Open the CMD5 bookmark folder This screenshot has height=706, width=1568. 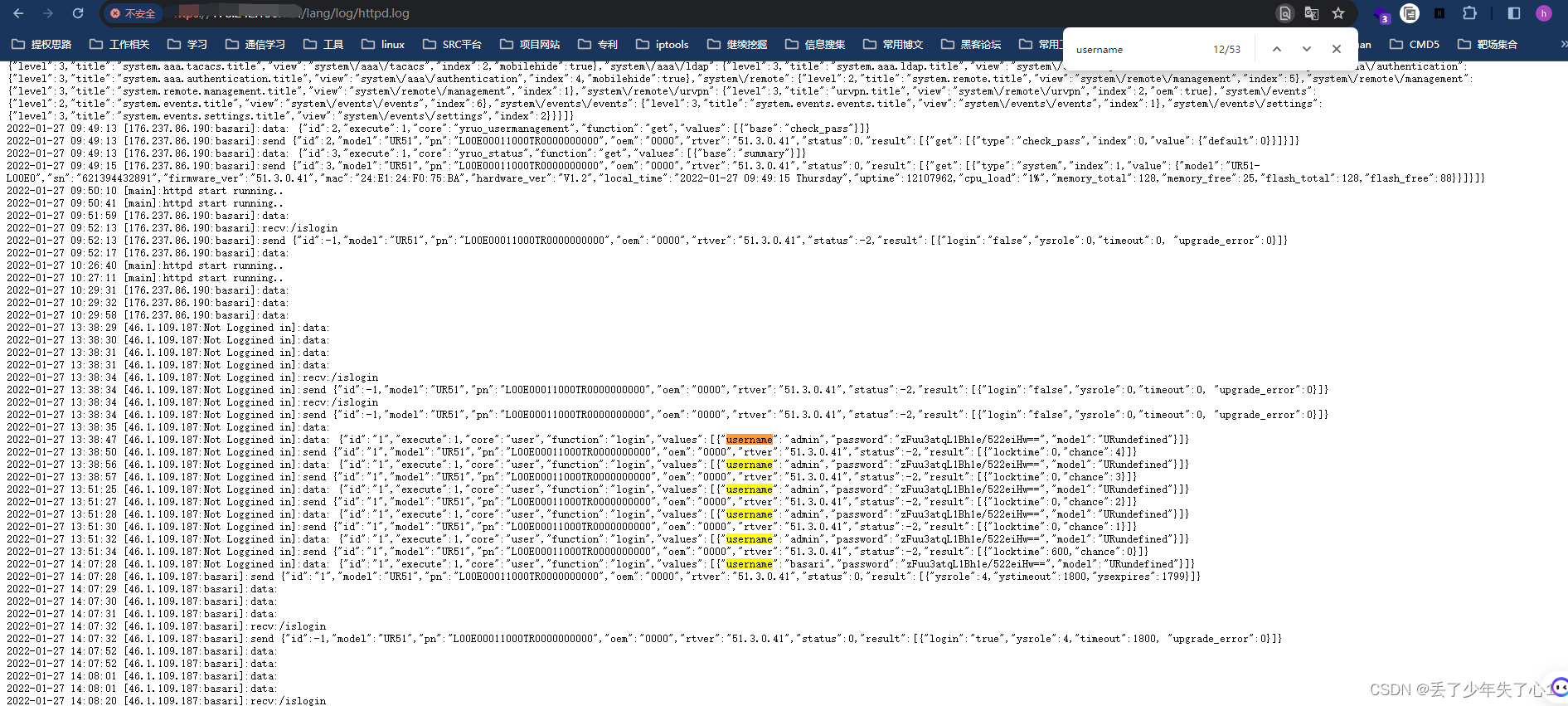[1415, 44]
